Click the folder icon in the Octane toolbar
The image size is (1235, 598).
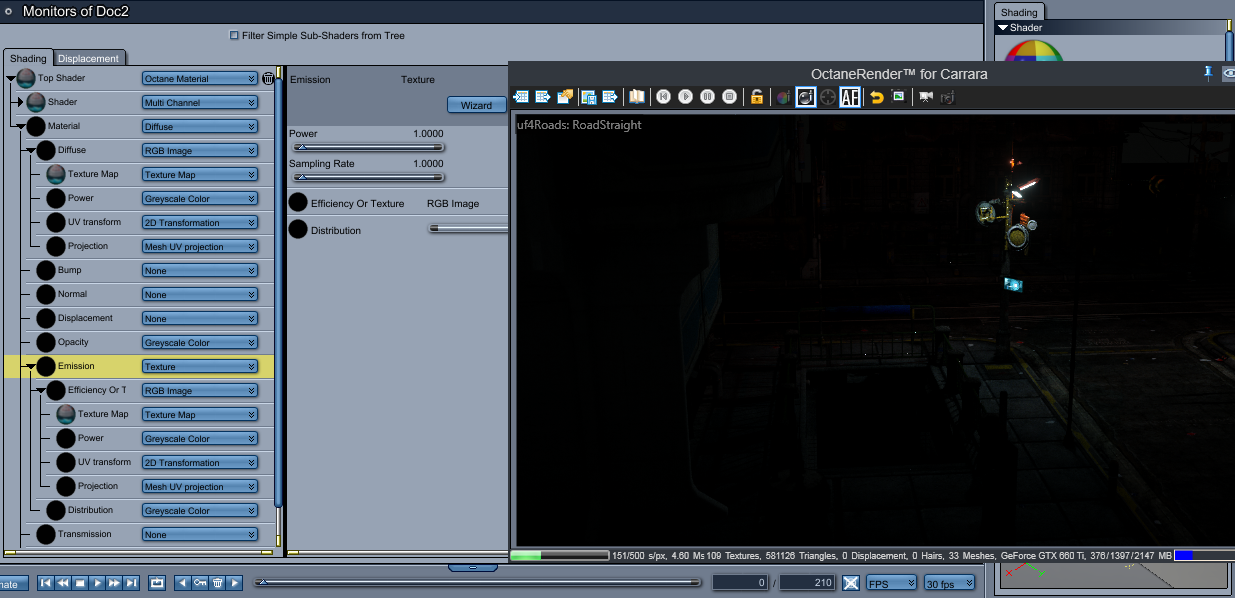pos(565,97)
